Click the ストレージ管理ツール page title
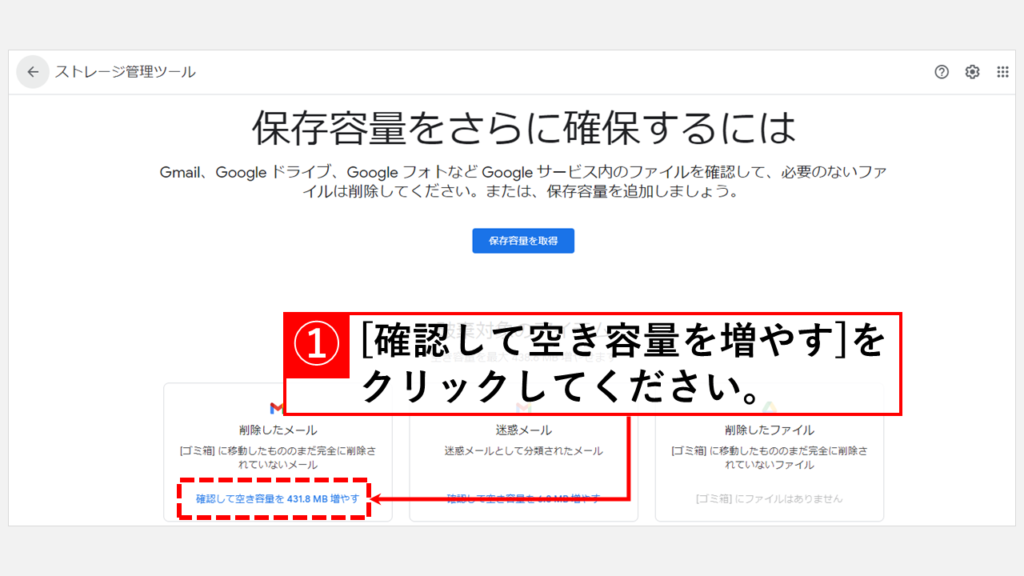The height and width of the screenshot is (576, 1024). tap(125, 72)
